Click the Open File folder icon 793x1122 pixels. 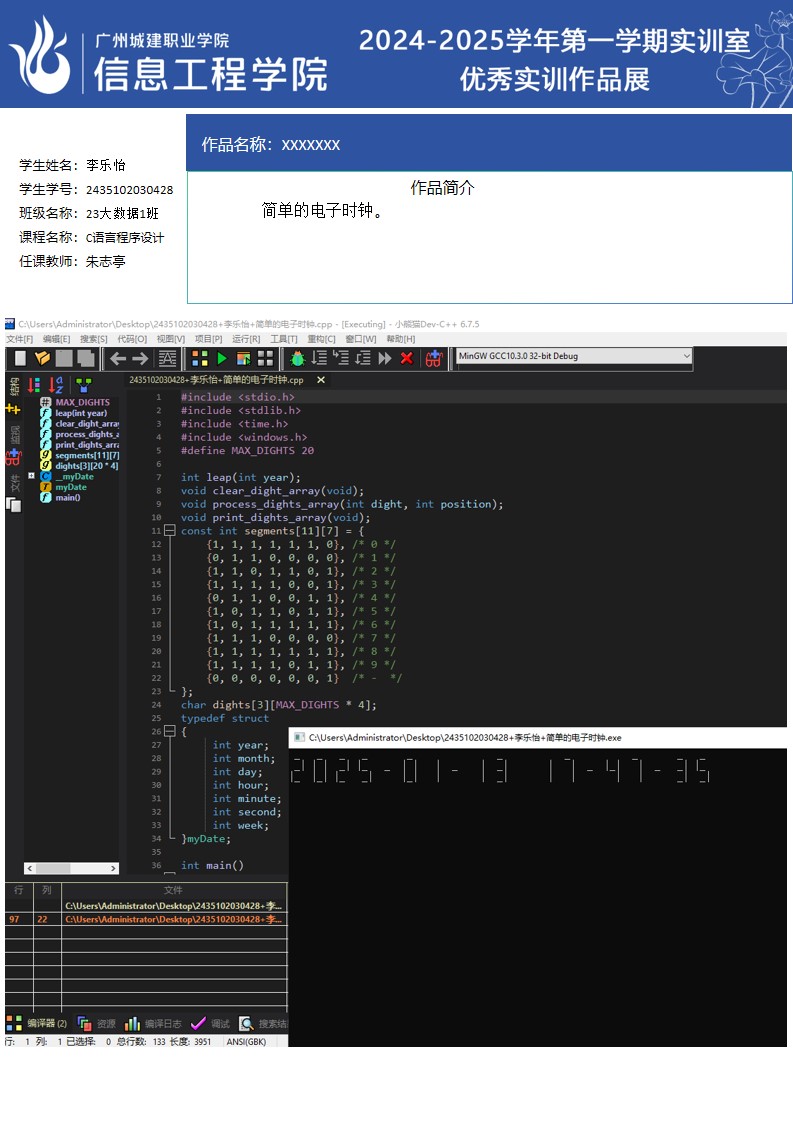[42, 358]
